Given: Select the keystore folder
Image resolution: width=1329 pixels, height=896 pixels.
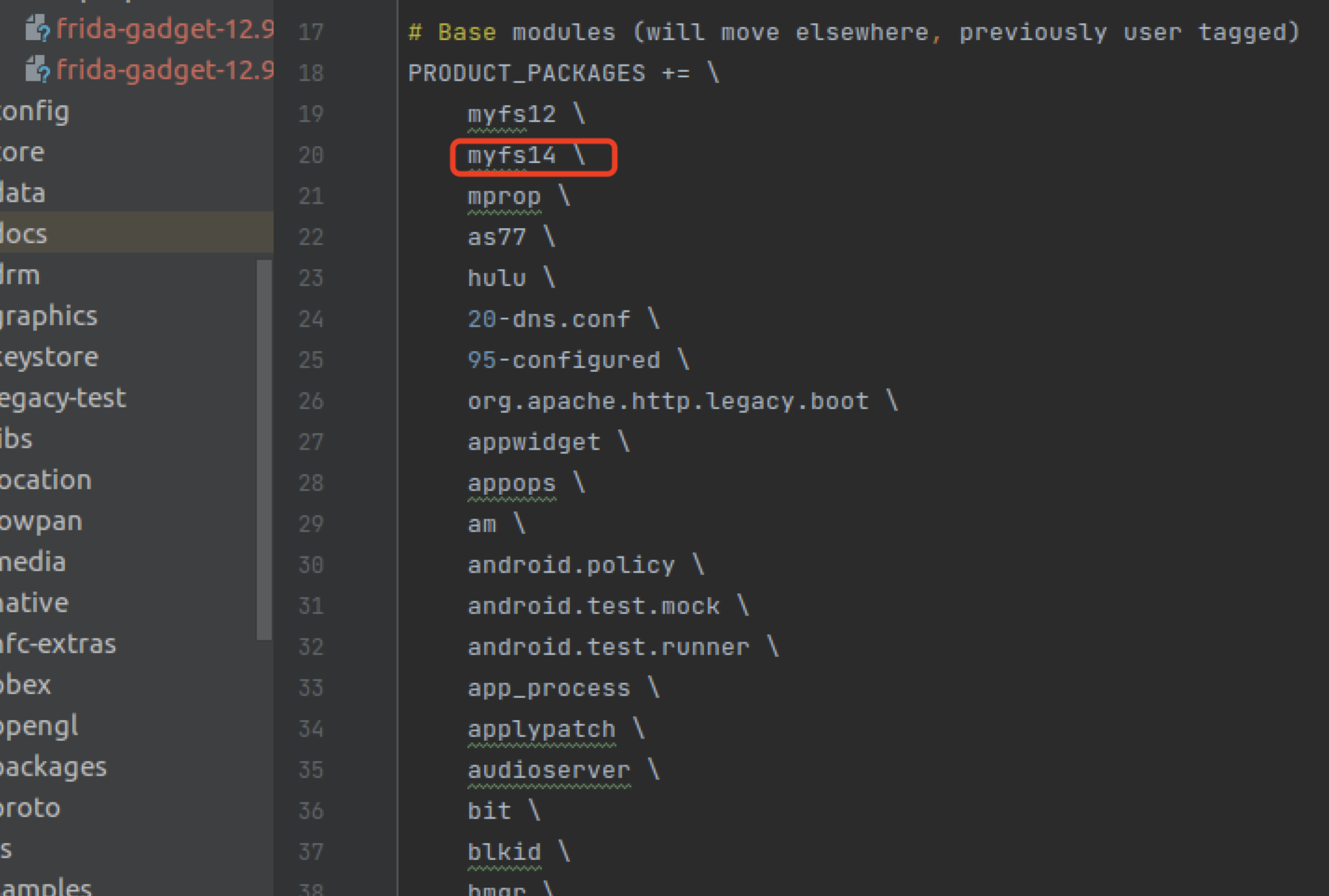Looking at the screenshot, I should coord(49,357).
